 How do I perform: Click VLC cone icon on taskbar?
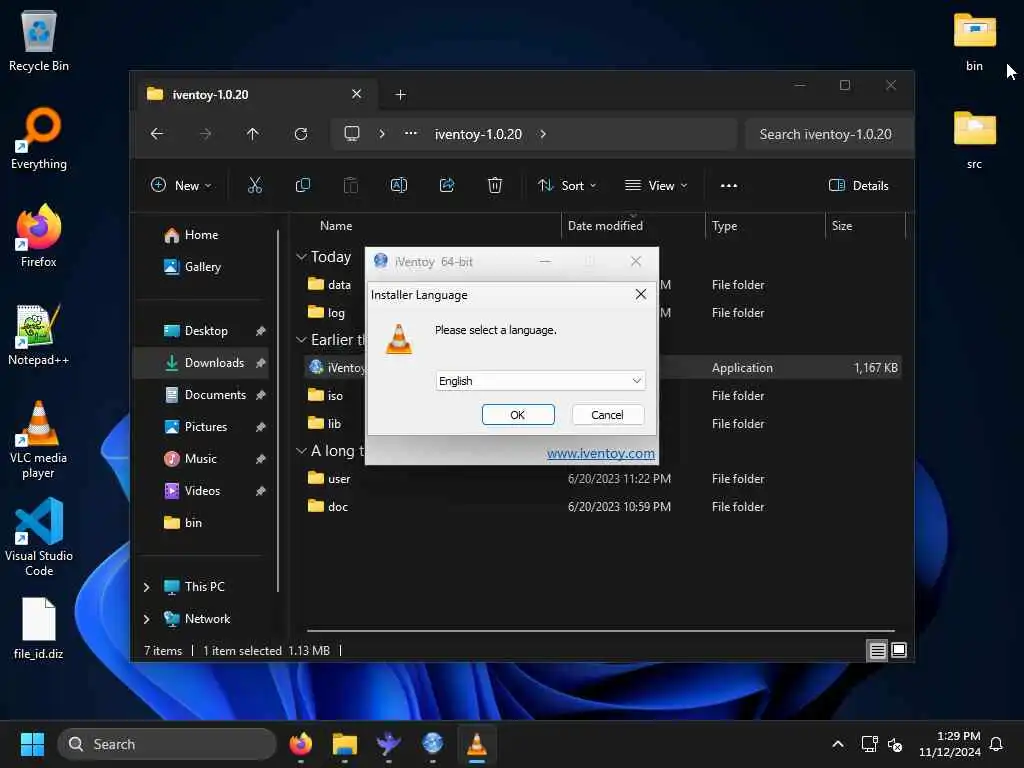tap(477, 744)
